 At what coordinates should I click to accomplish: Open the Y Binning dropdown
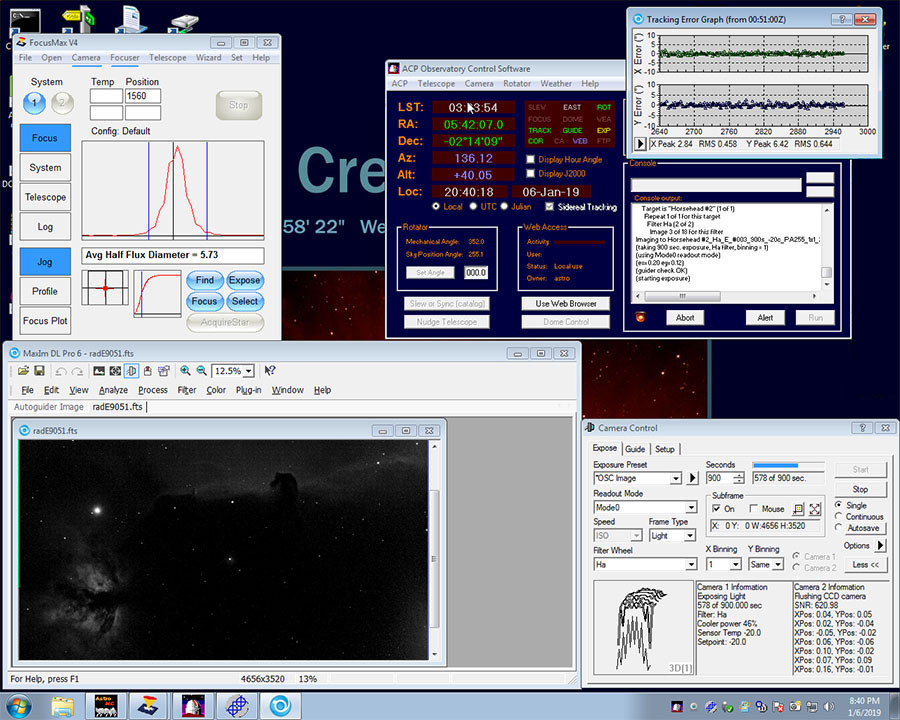(778, 565)
